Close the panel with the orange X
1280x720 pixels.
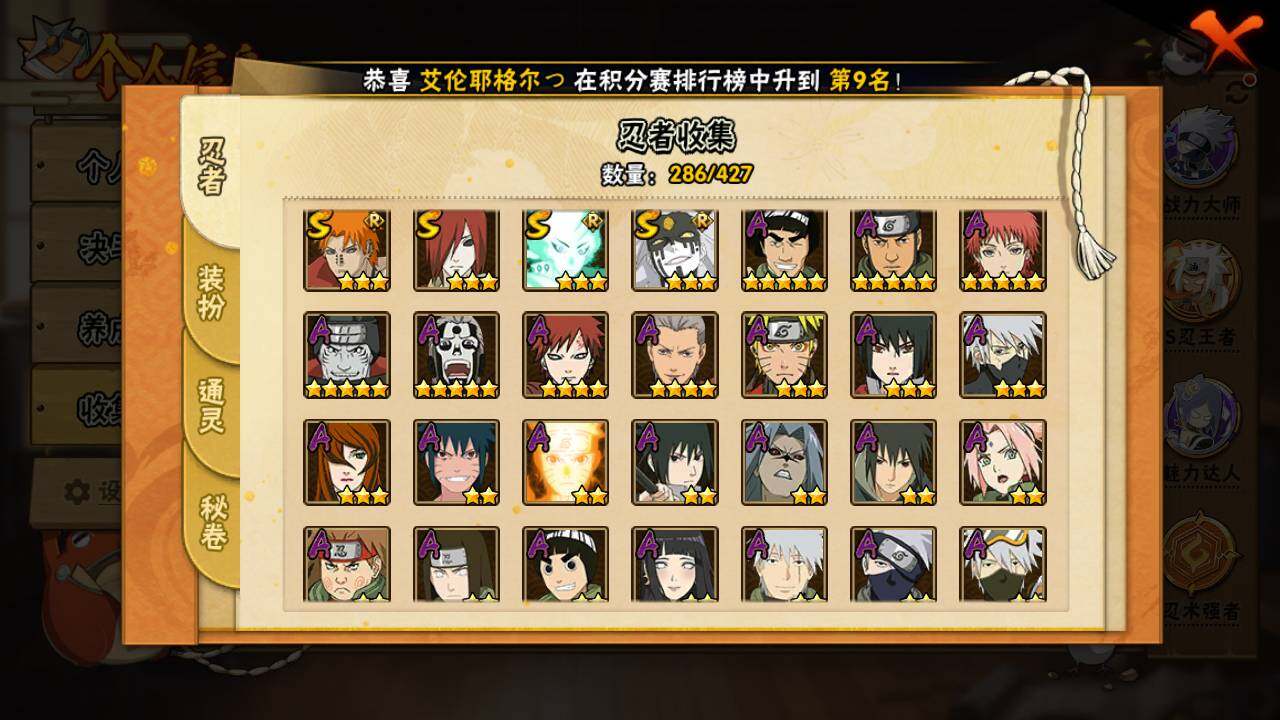(1224, 40)
